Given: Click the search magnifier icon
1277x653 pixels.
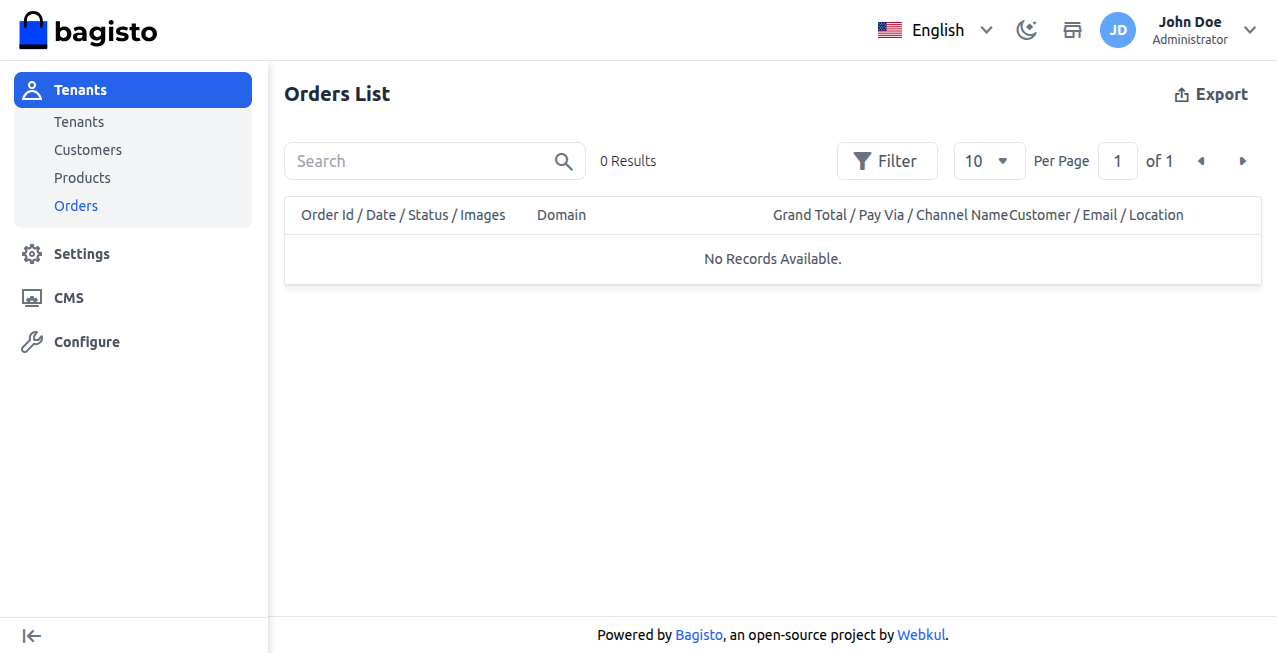Looking at the screenshot, I should pyautogui.click(x=564, y=161).
